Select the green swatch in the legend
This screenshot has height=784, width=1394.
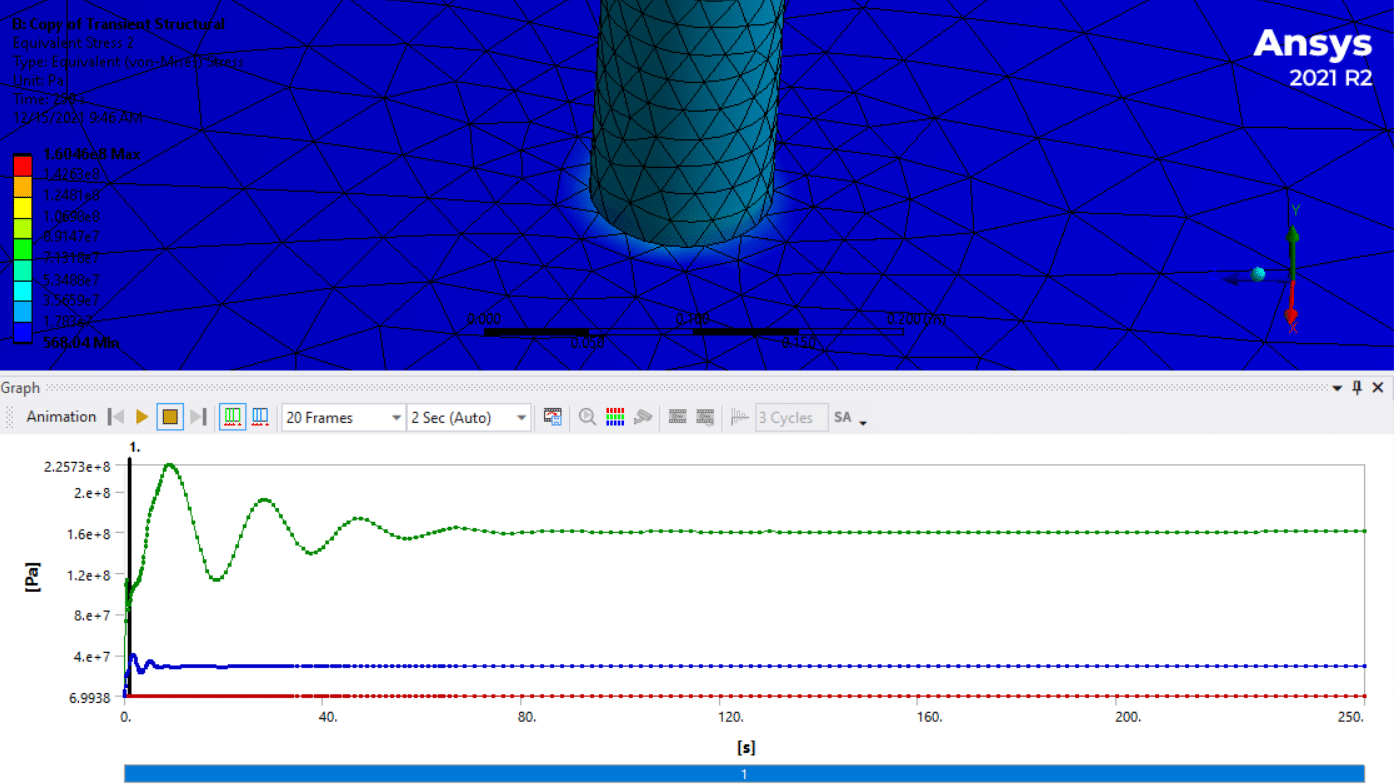tap(22, 248)
